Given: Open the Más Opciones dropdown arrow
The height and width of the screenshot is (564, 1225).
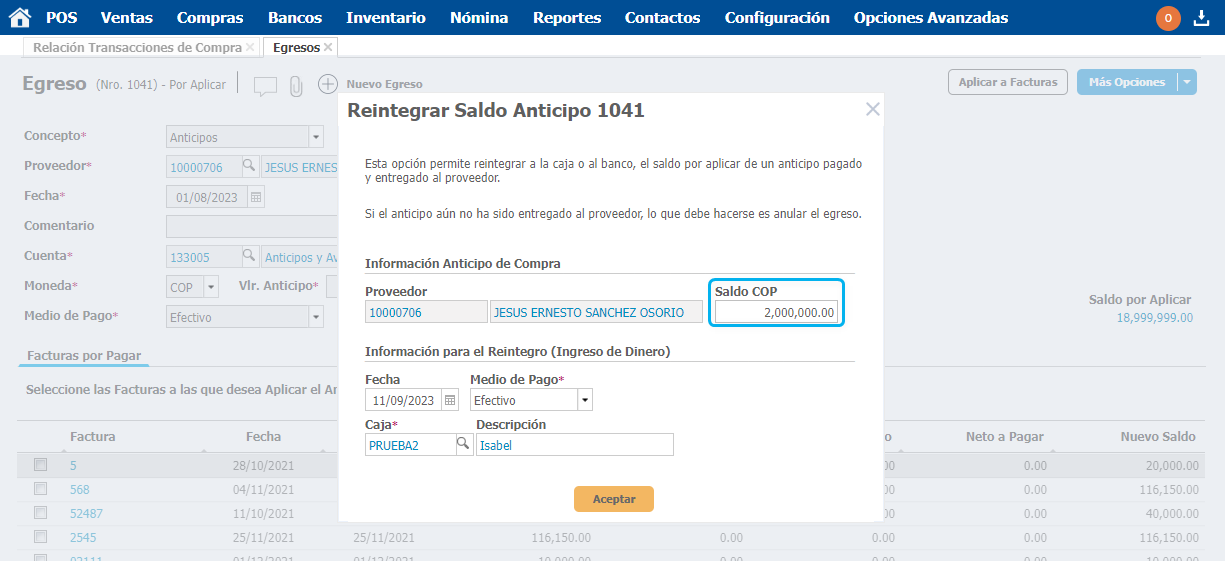Looking at the screenshot, I should [1186, 83].
